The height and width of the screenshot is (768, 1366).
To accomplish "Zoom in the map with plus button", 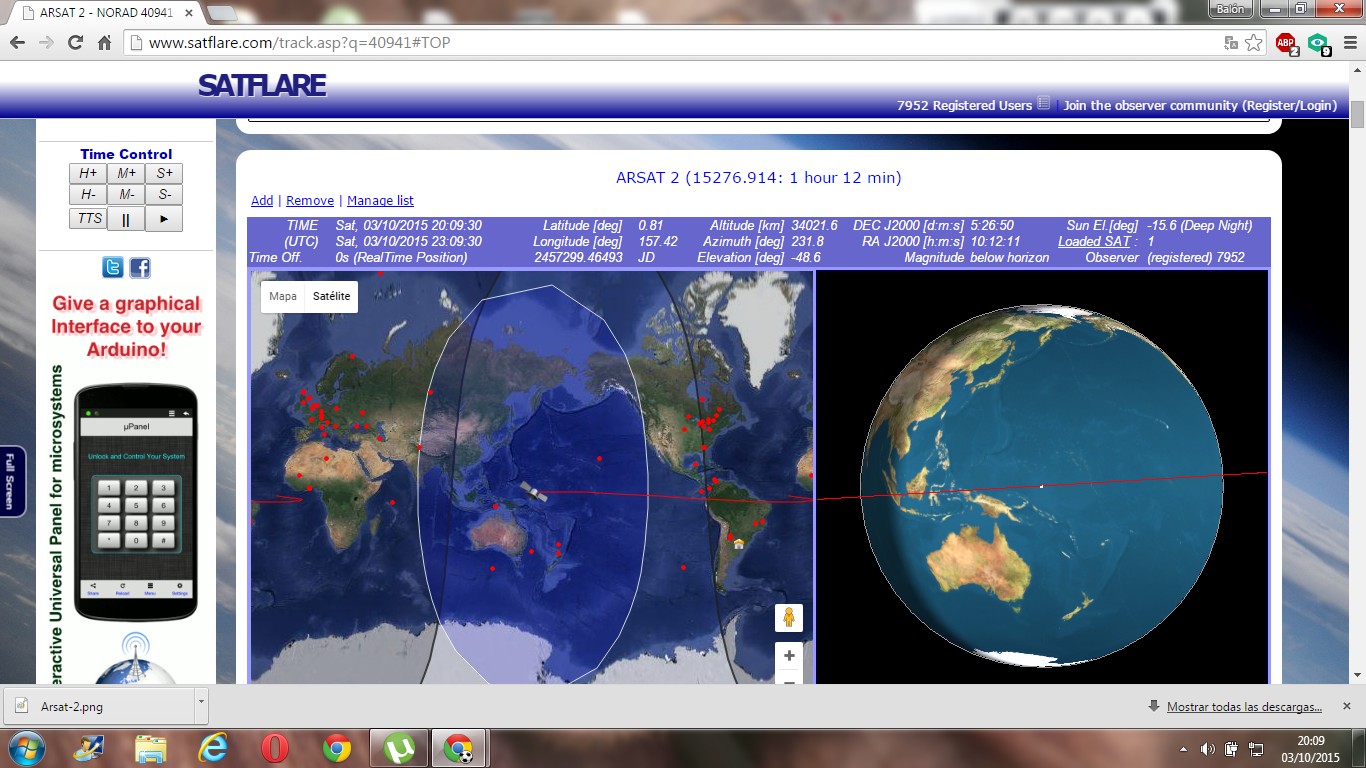I will (788, 656).
